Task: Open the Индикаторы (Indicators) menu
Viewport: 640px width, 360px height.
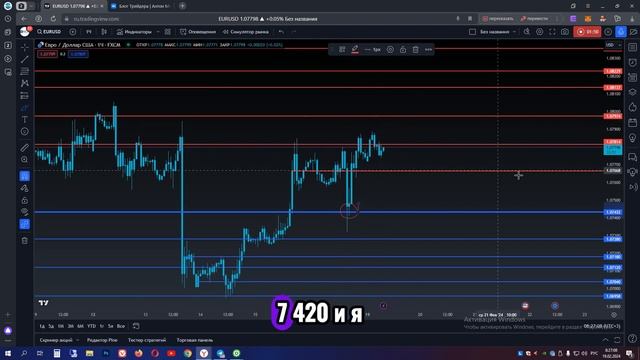Action: [134, 31]
